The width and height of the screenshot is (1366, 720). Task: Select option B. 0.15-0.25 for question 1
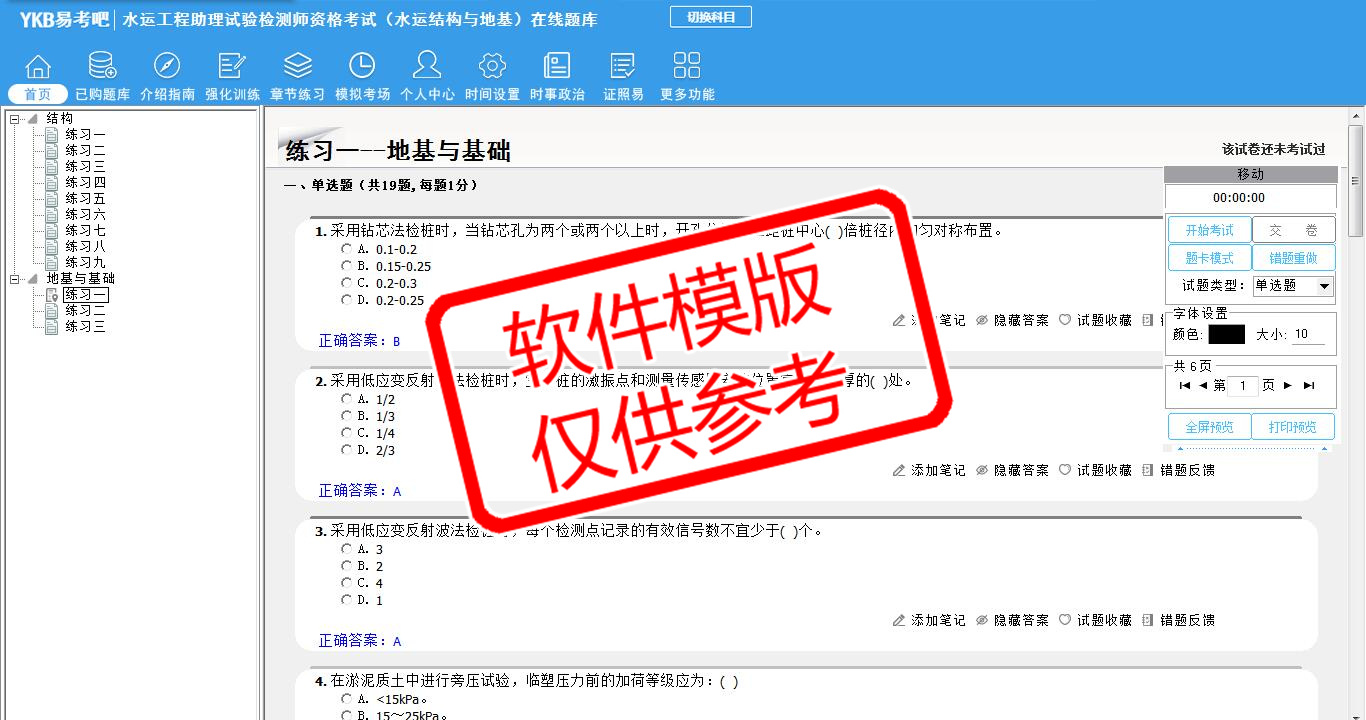(x=347, y=266)
